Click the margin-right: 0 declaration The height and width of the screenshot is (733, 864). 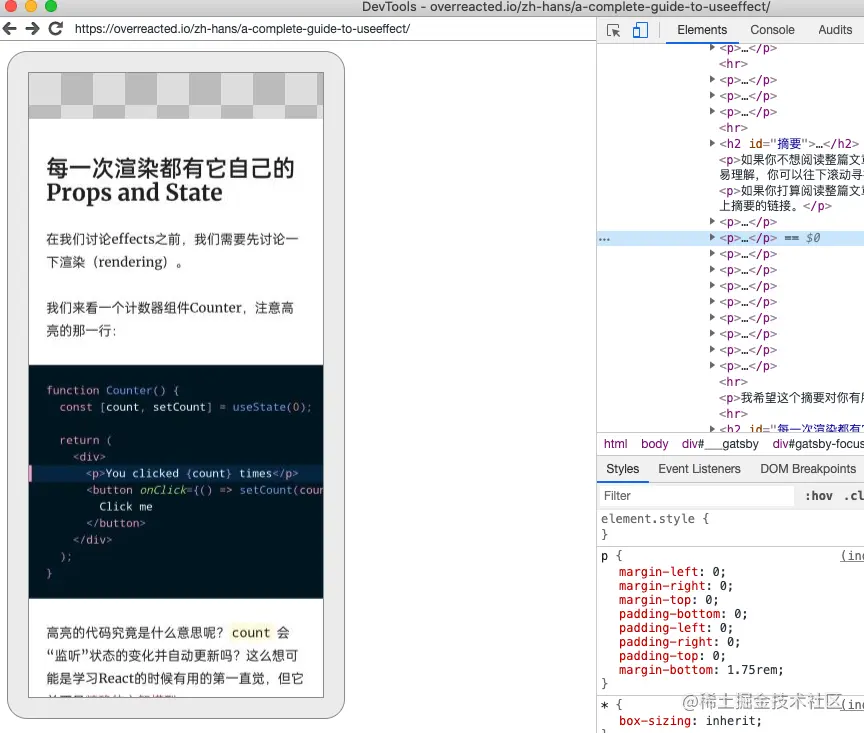pyautogui.click(x=676, y=586)
